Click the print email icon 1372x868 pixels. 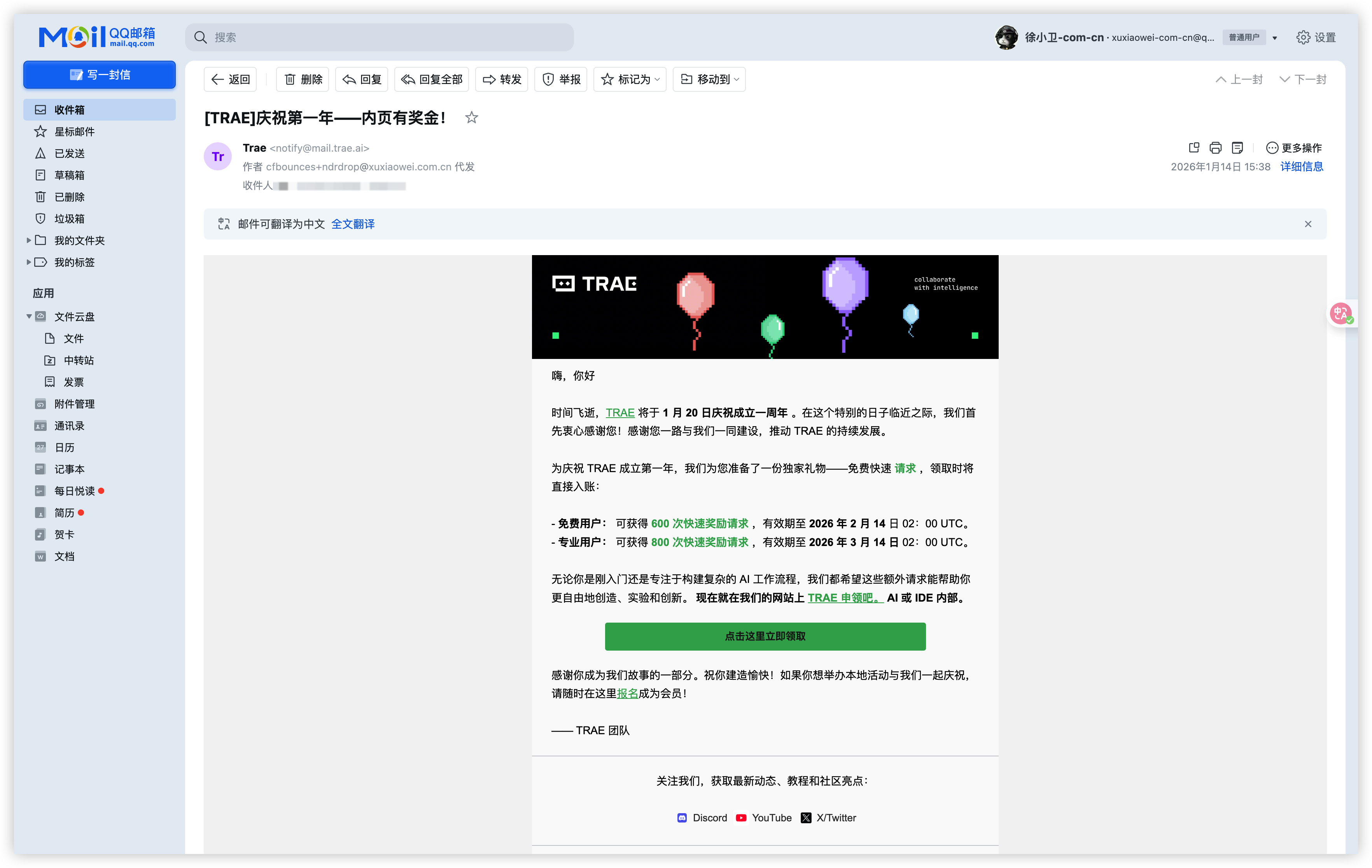click(1215, 148)
